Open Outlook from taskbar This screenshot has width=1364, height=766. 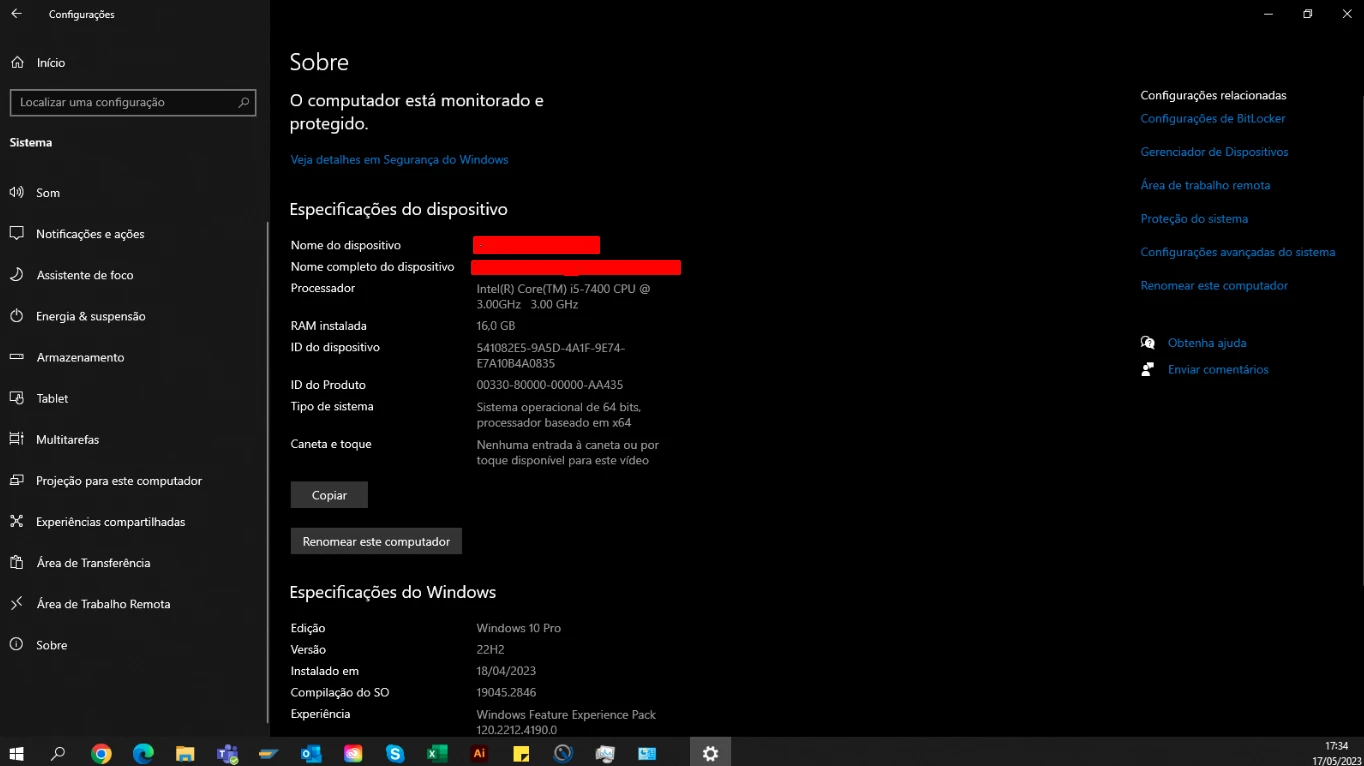coord(311,753)
